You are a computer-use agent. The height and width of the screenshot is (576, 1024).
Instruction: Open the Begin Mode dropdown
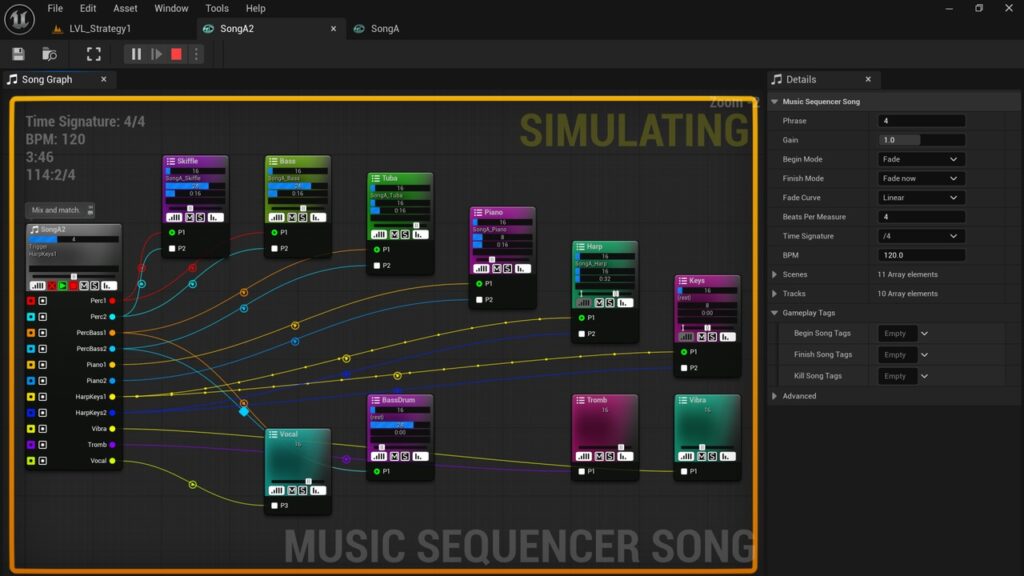(x=921, y=159)
